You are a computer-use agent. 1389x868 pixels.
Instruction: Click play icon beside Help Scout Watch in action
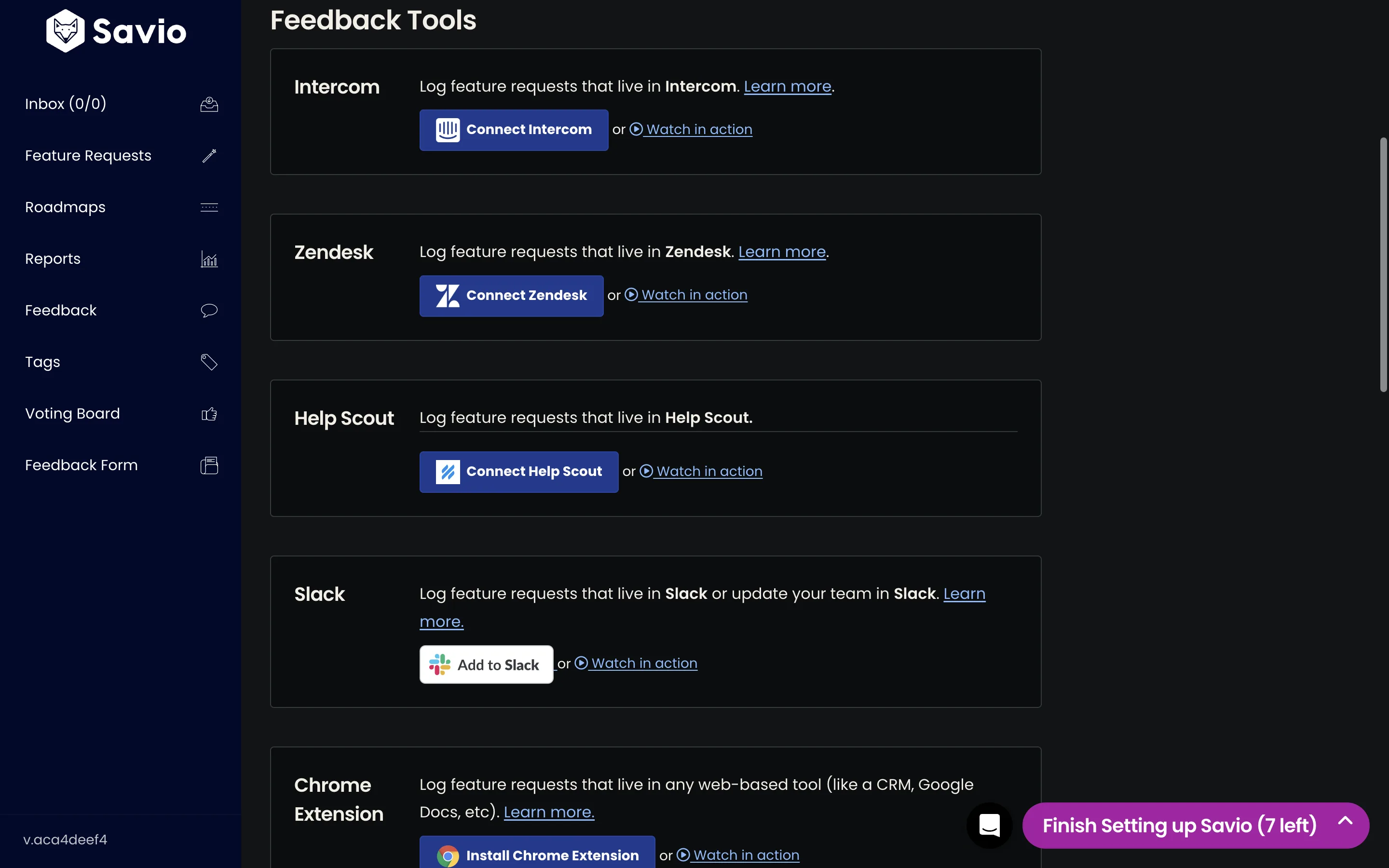click(x=646, y=471)
